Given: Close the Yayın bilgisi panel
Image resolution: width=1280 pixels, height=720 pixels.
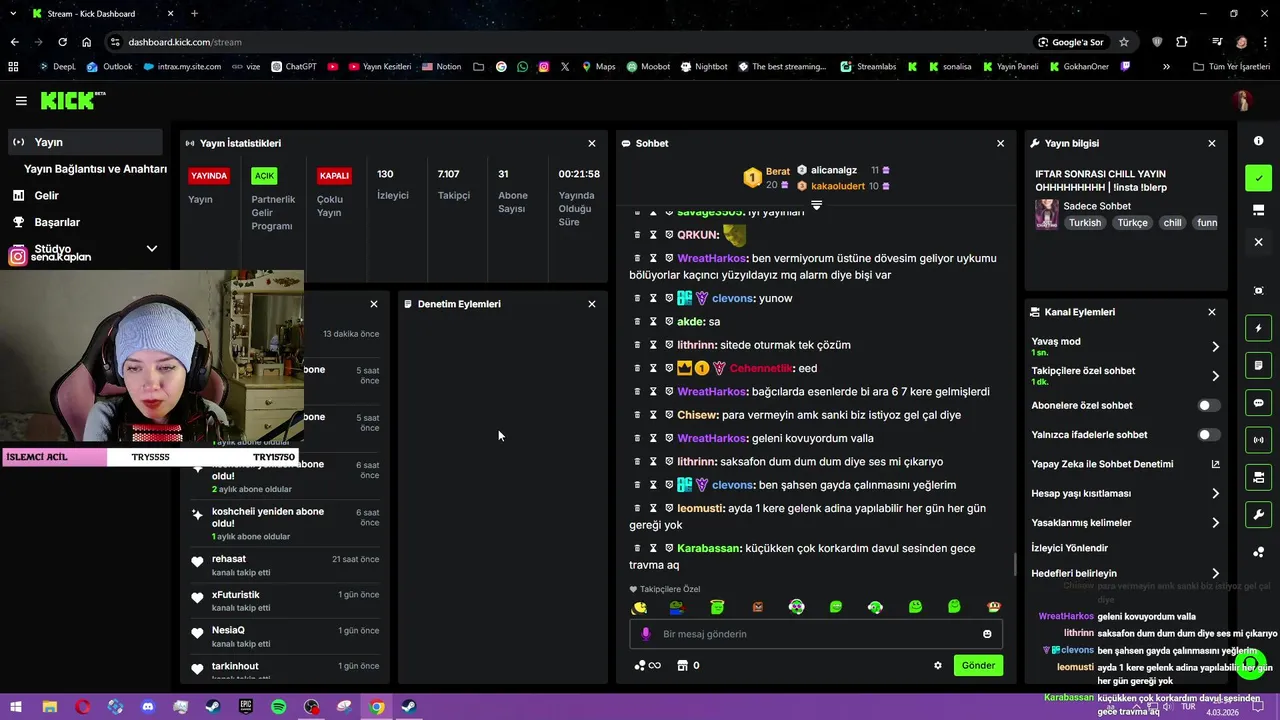Looking at the screenshot, I should click(x=1212, y=144).
